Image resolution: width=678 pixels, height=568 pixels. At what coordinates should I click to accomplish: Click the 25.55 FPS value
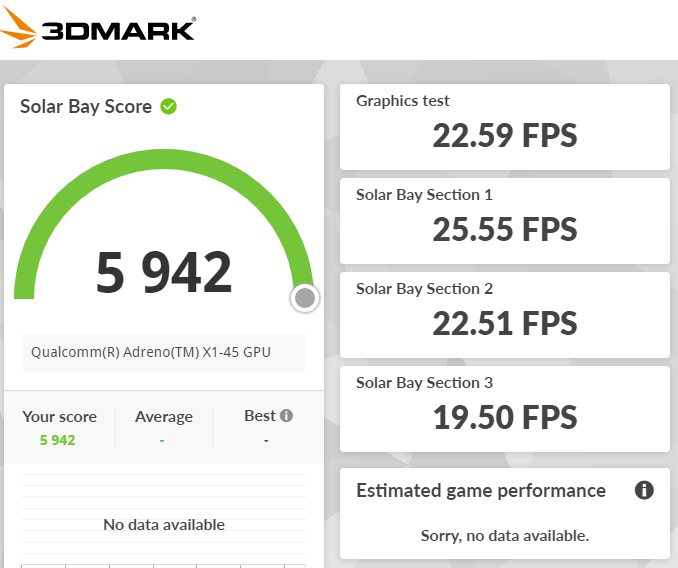[x=505, y=229]
